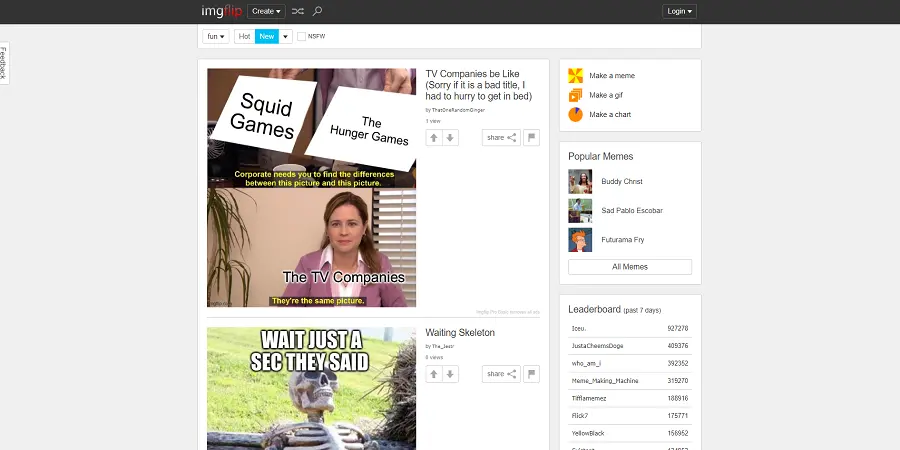Open the Create dropdown menu

(266, 11)
